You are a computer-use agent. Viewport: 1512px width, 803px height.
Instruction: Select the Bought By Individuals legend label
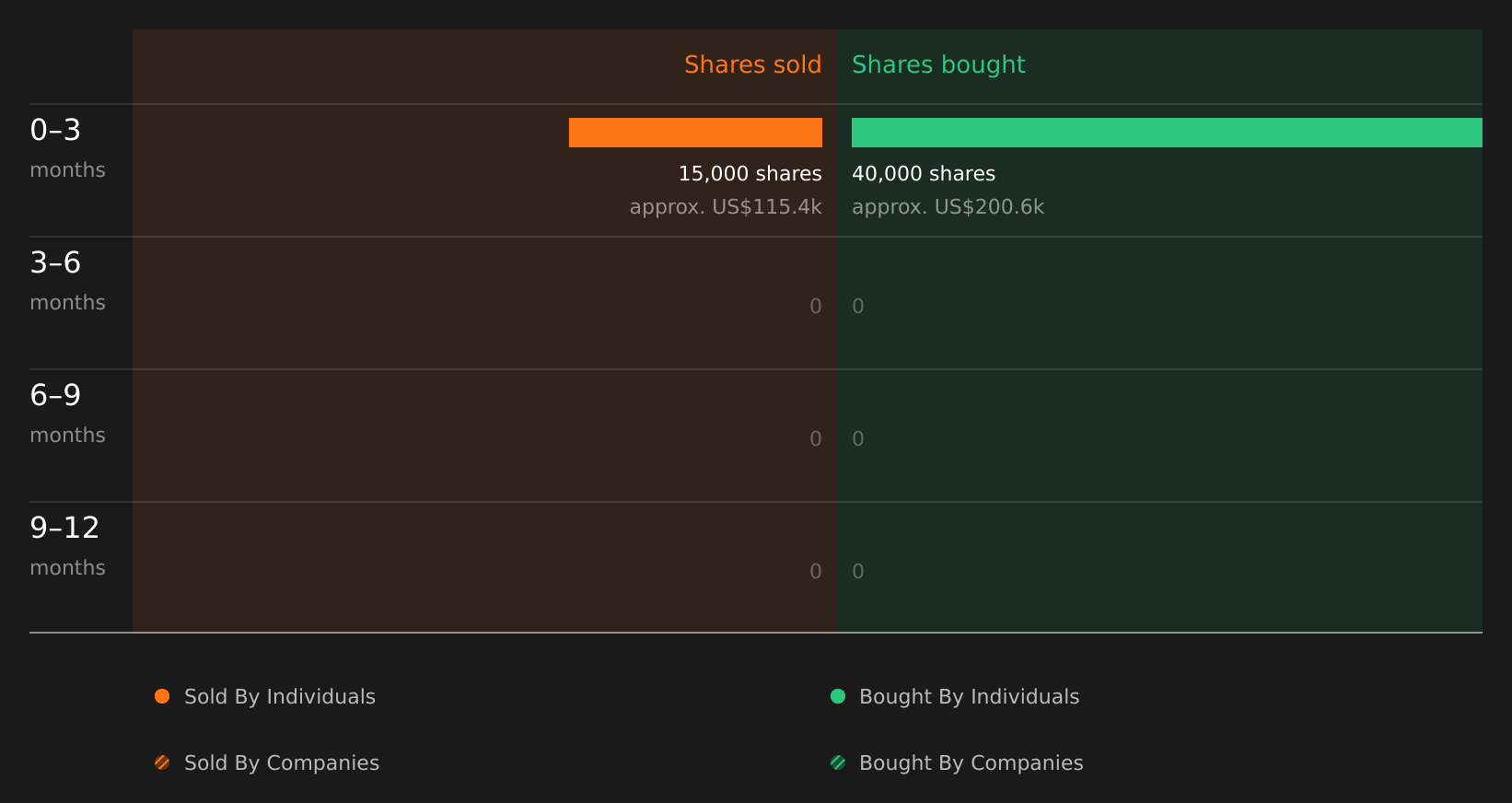970,697
